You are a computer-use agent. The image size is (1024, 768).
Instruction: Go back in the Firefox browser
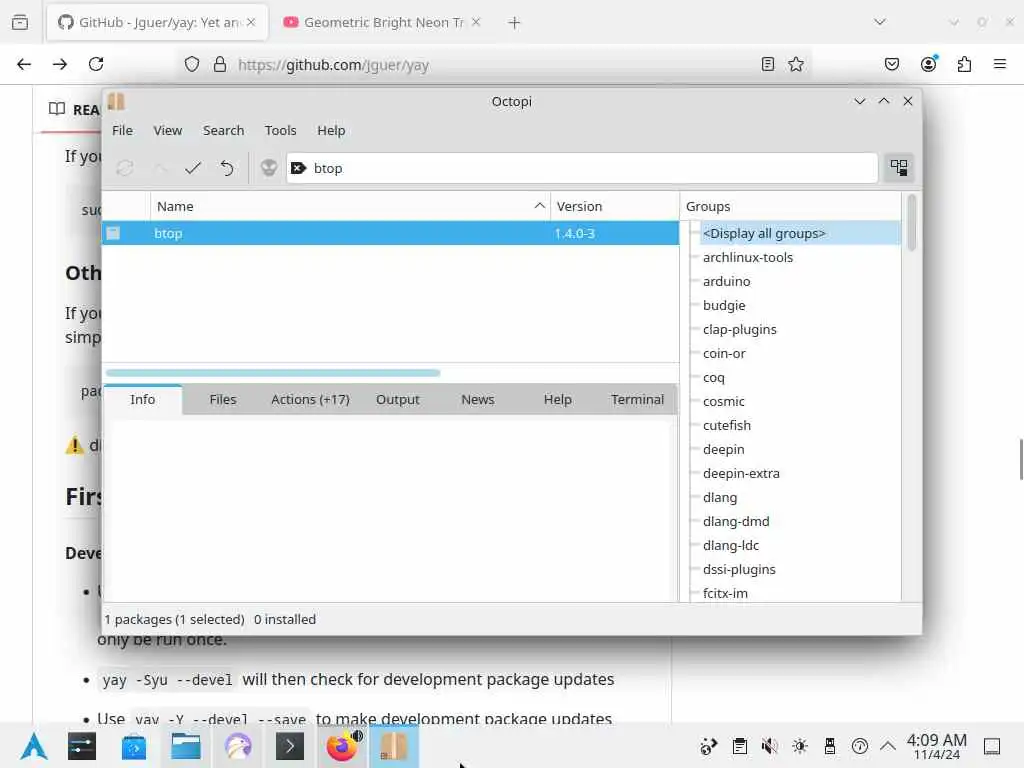24,64
